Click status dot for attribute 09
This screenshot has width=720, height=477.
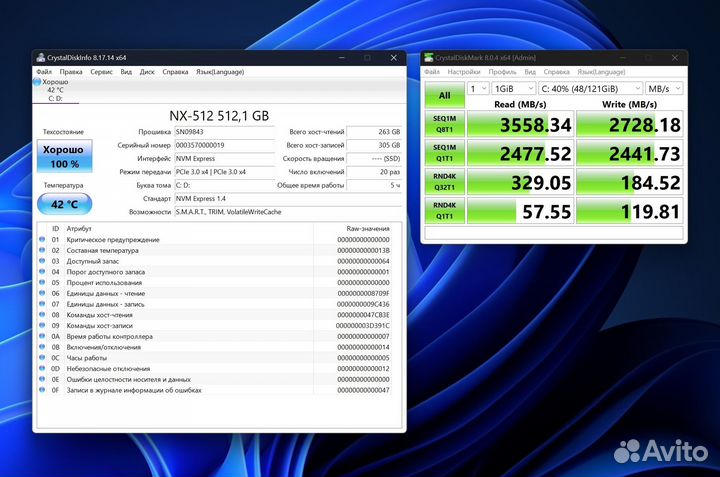(x=42, y=325)
